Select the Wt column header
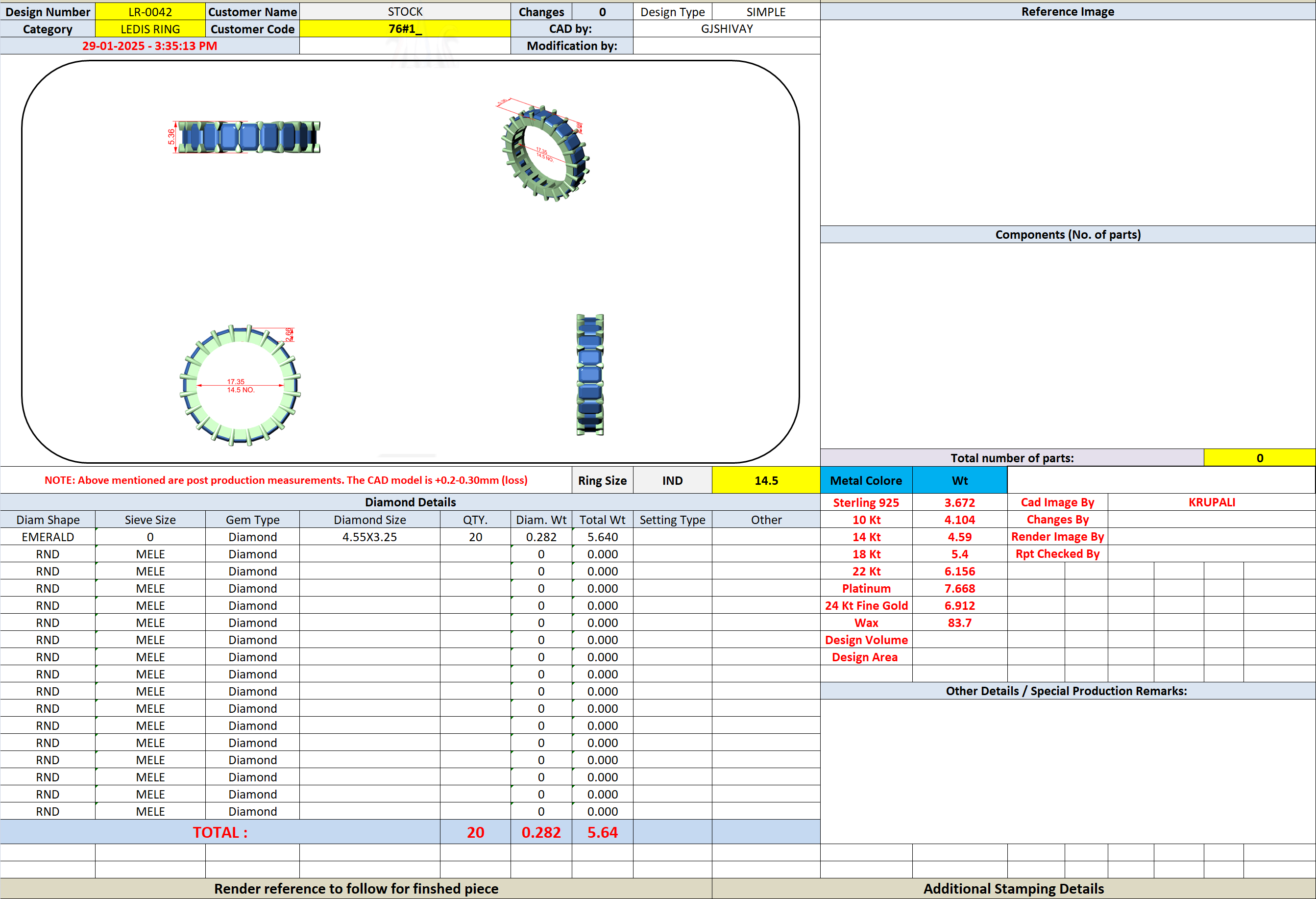Viewport: 1316px width, 899px height. click(960, 480)
